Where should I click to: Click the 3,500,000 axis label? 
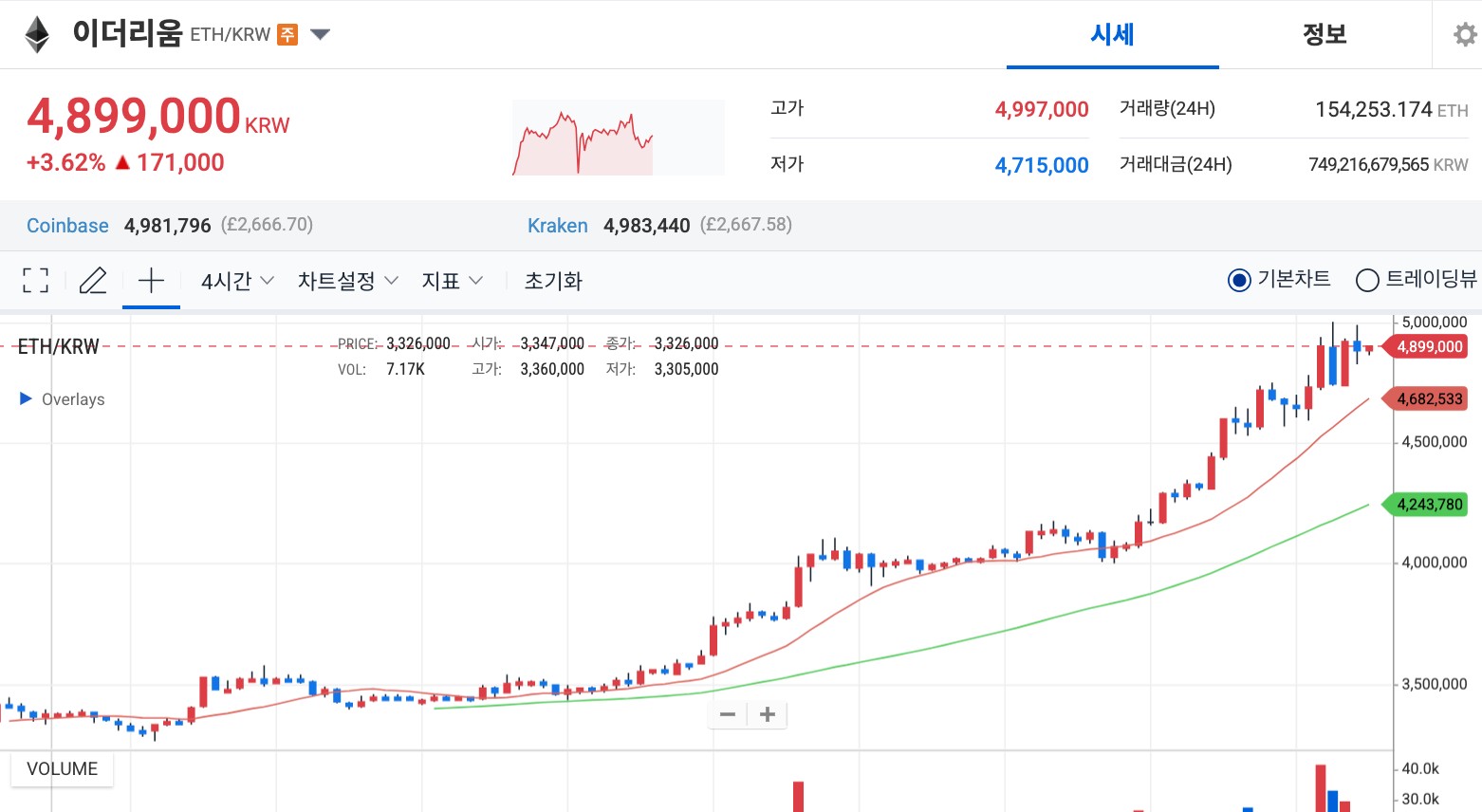[x=1435, y=684]
